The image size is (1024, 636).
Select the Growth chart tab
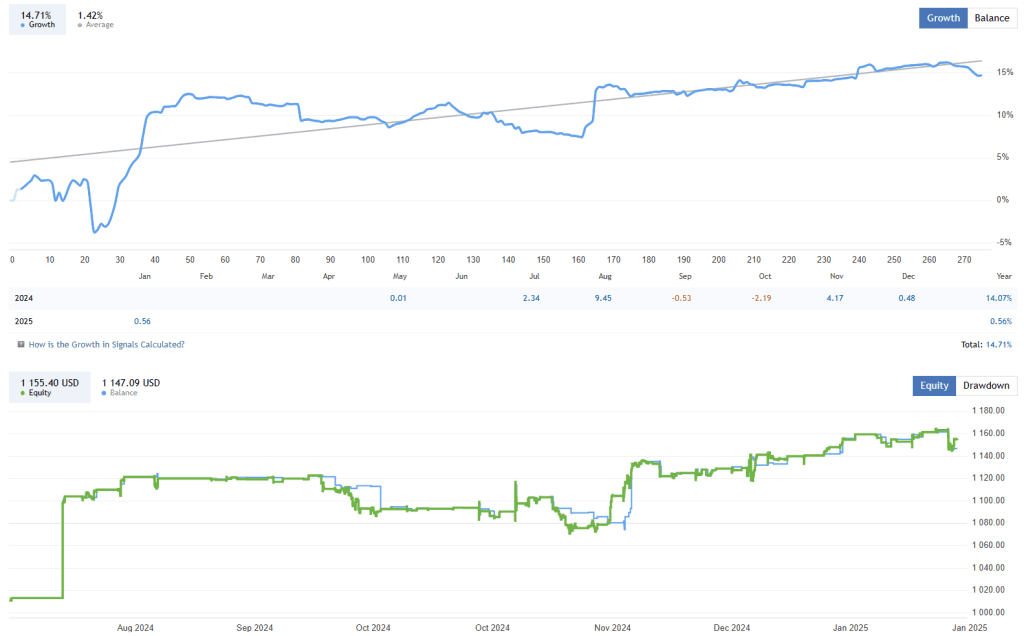(x=943, y=17)
